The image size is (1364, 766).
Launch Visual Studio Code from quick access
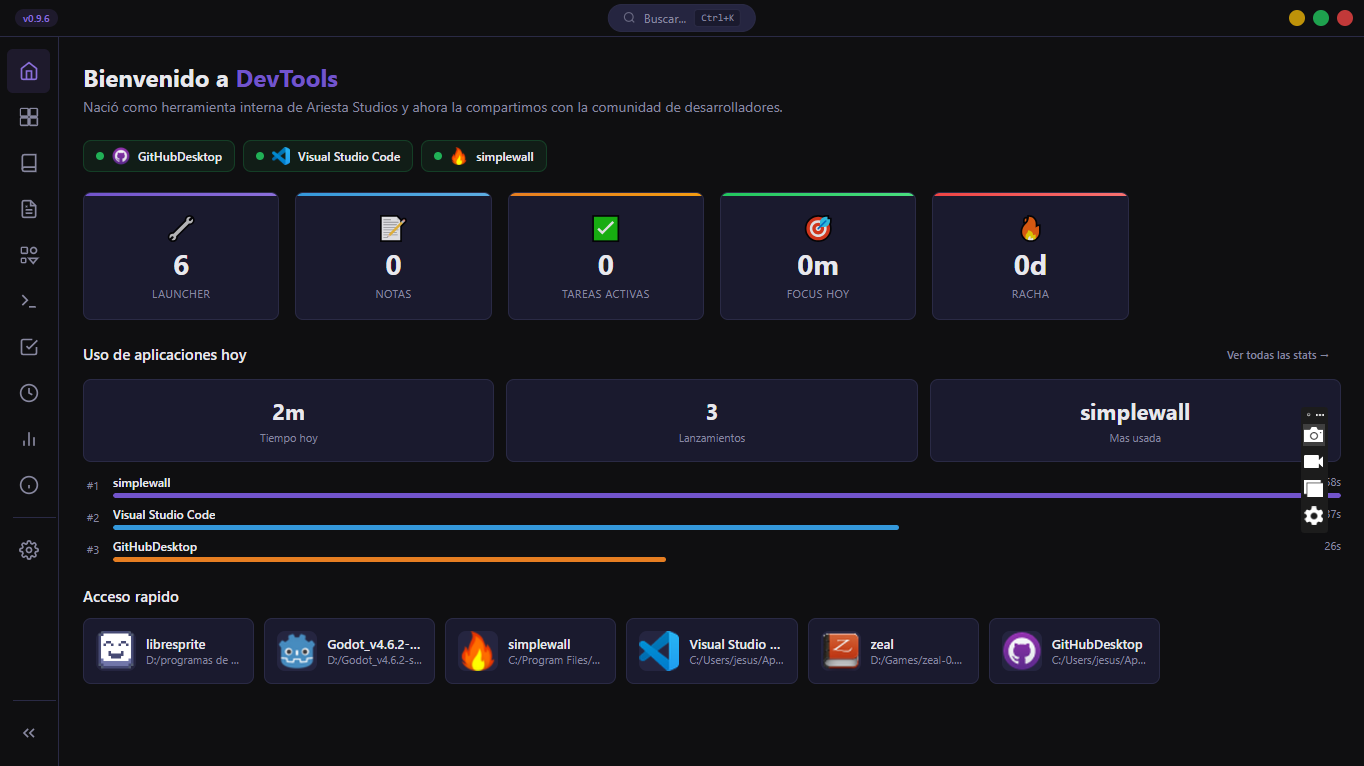point(712,651)
